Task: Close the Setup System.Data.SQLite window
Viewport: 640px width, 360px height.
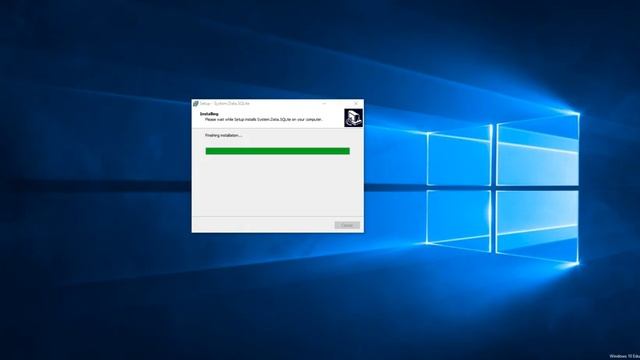Action: [356, 104]
